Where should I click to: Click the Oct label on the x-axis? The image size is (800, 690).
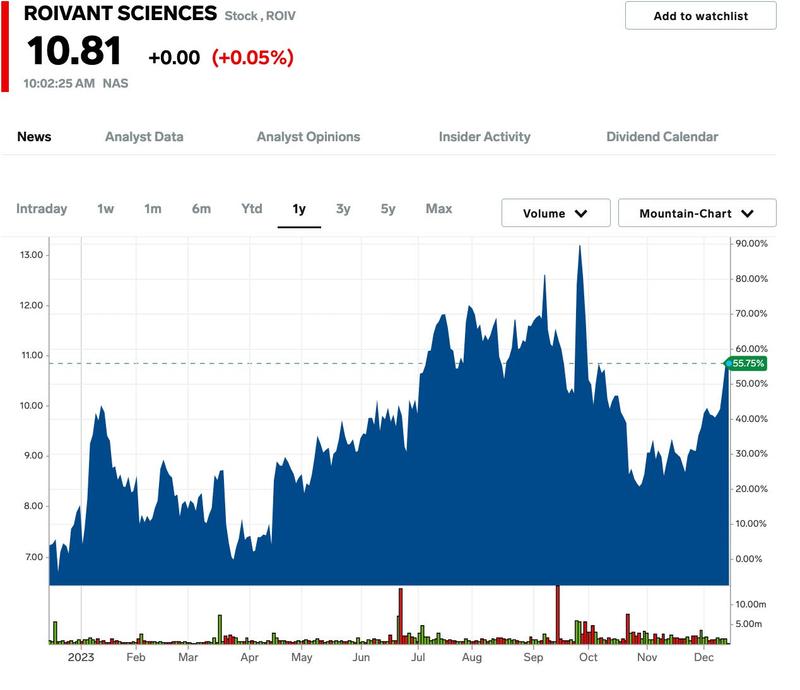tap(588, 657)
